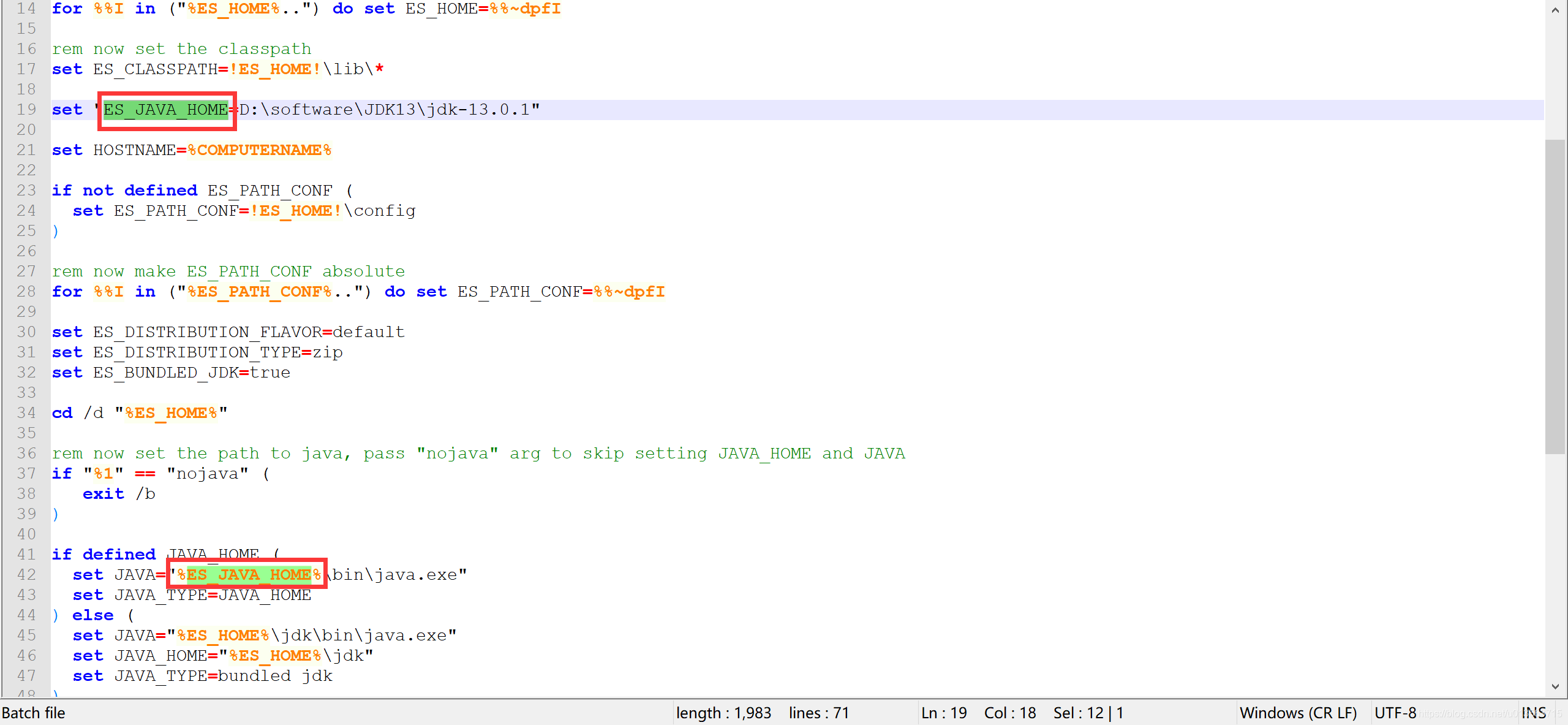
Task: Click 'ES_DISTRIBUTION_FLAVOR' on line 30
Action: point(208,332)
